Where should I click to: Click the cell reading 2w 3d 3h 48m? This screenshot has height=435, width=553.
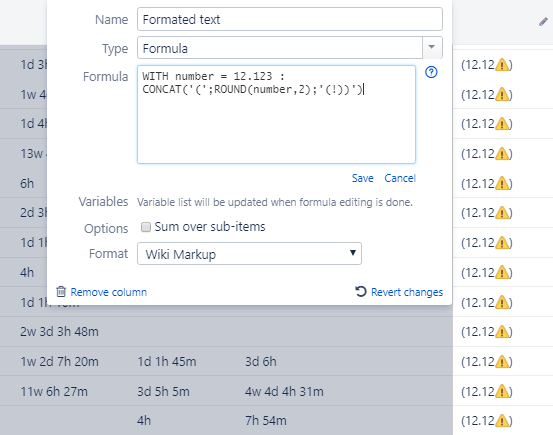coord(59,332)
